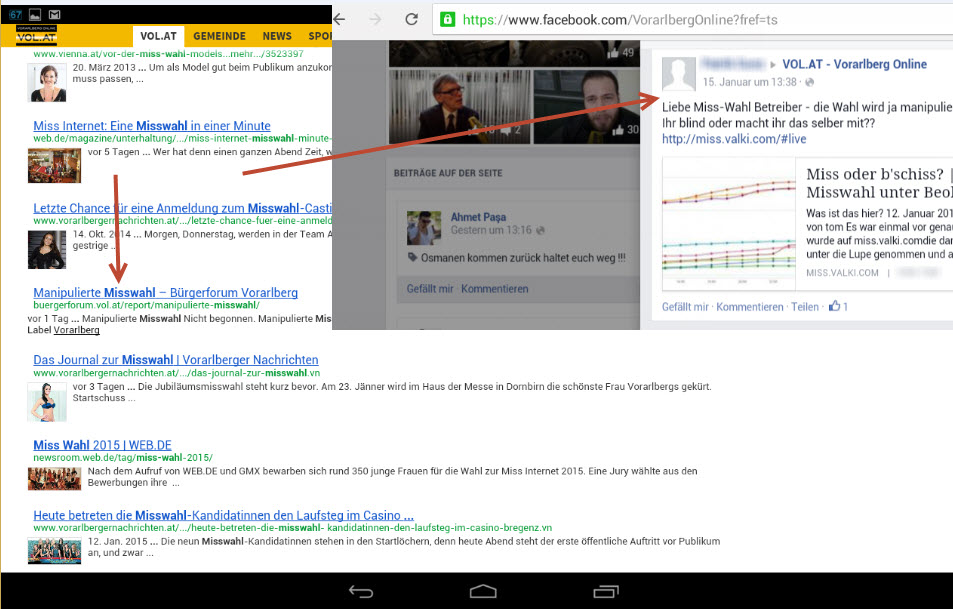
Task: Click the thumbnail beside '12. Jan. 2015' result
Action: 54,551
